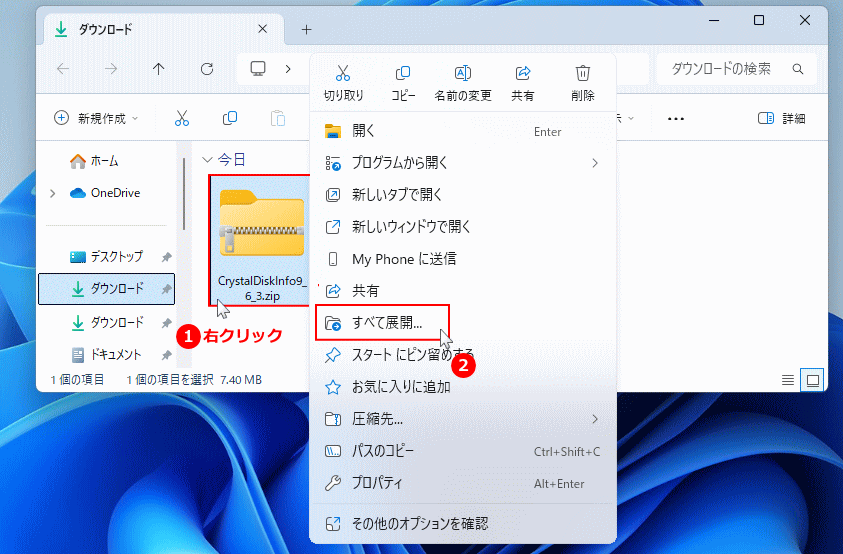Open 新規作成 dropdown
Image resolution: width=843 pixels, height=554 pixels.
pos(96,118)
